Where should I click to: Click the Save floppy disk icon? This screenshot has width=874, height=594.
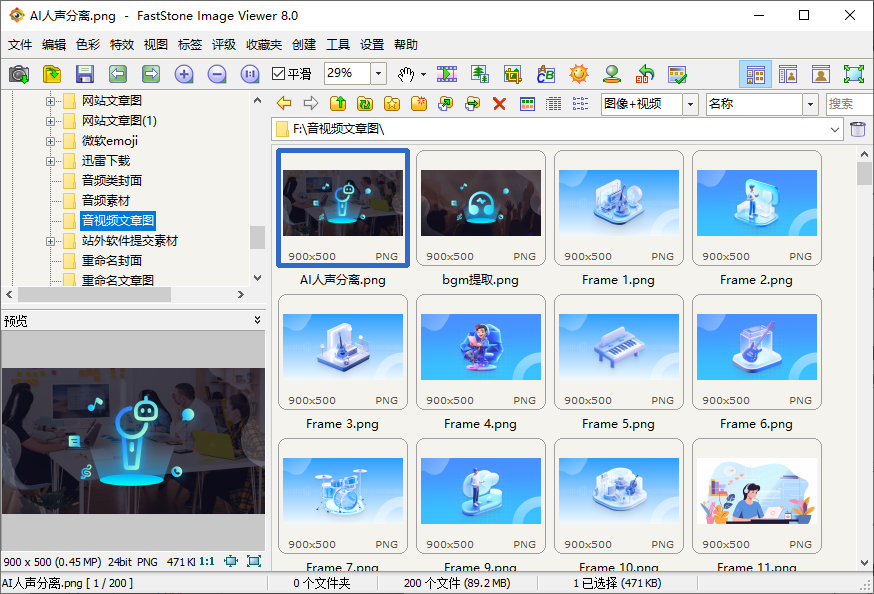84,74
